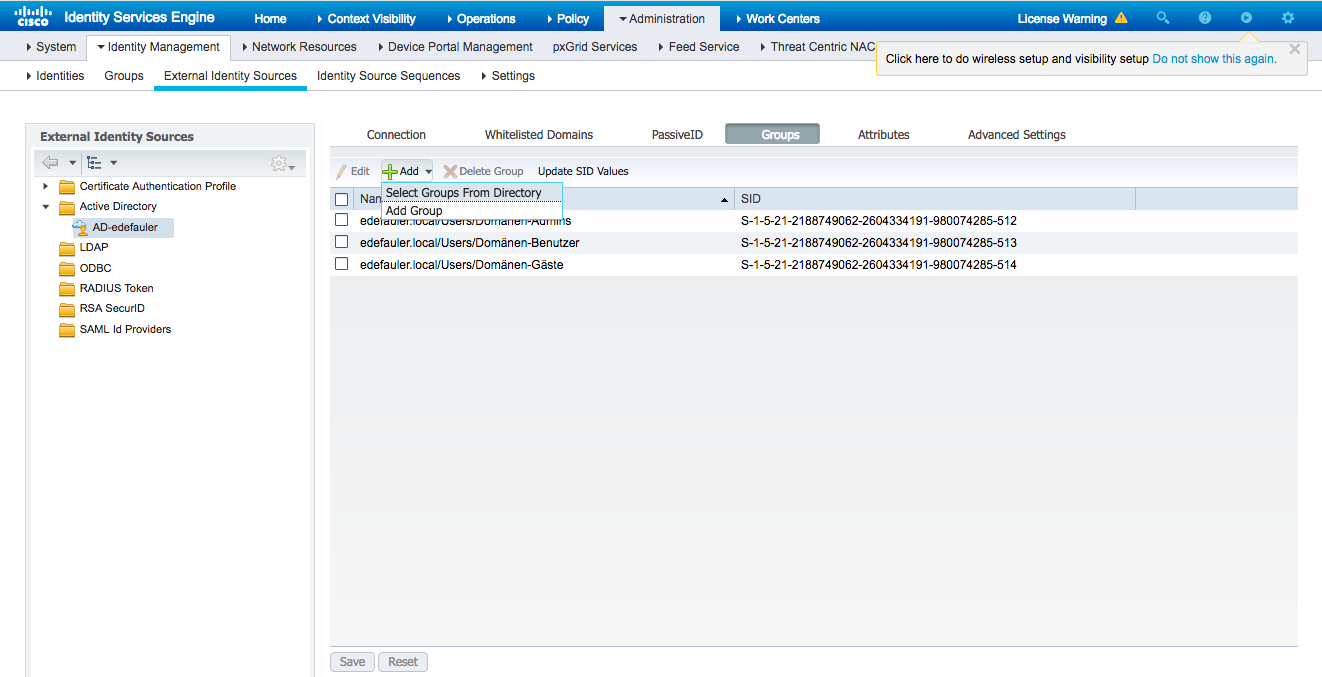Image resolution: width=1322 pixels, height=677 pixels.
Task: Sort by the SID column header
Action: pos(934,199)
